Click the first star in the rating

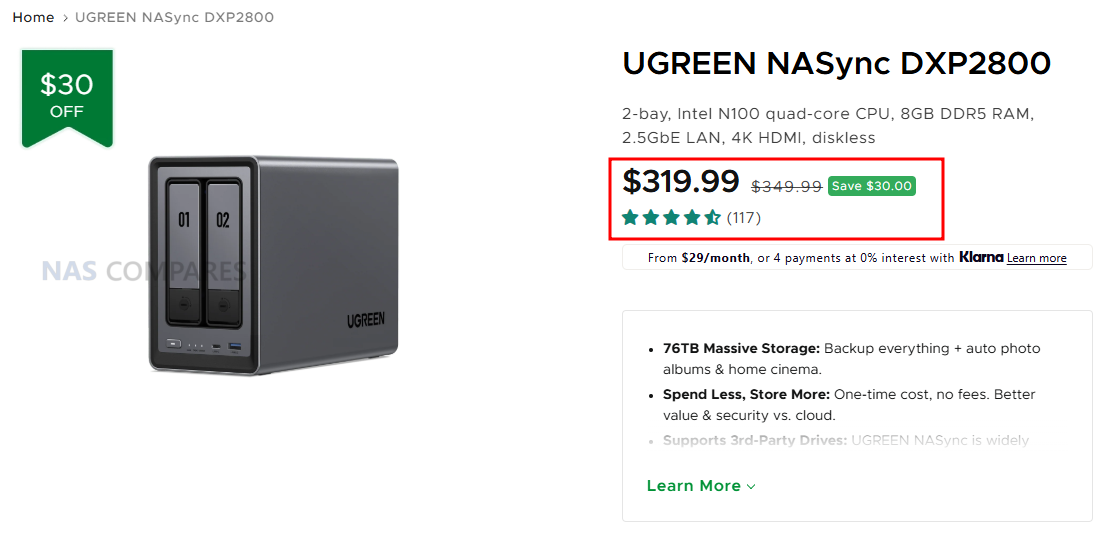(x=630, y=217)
